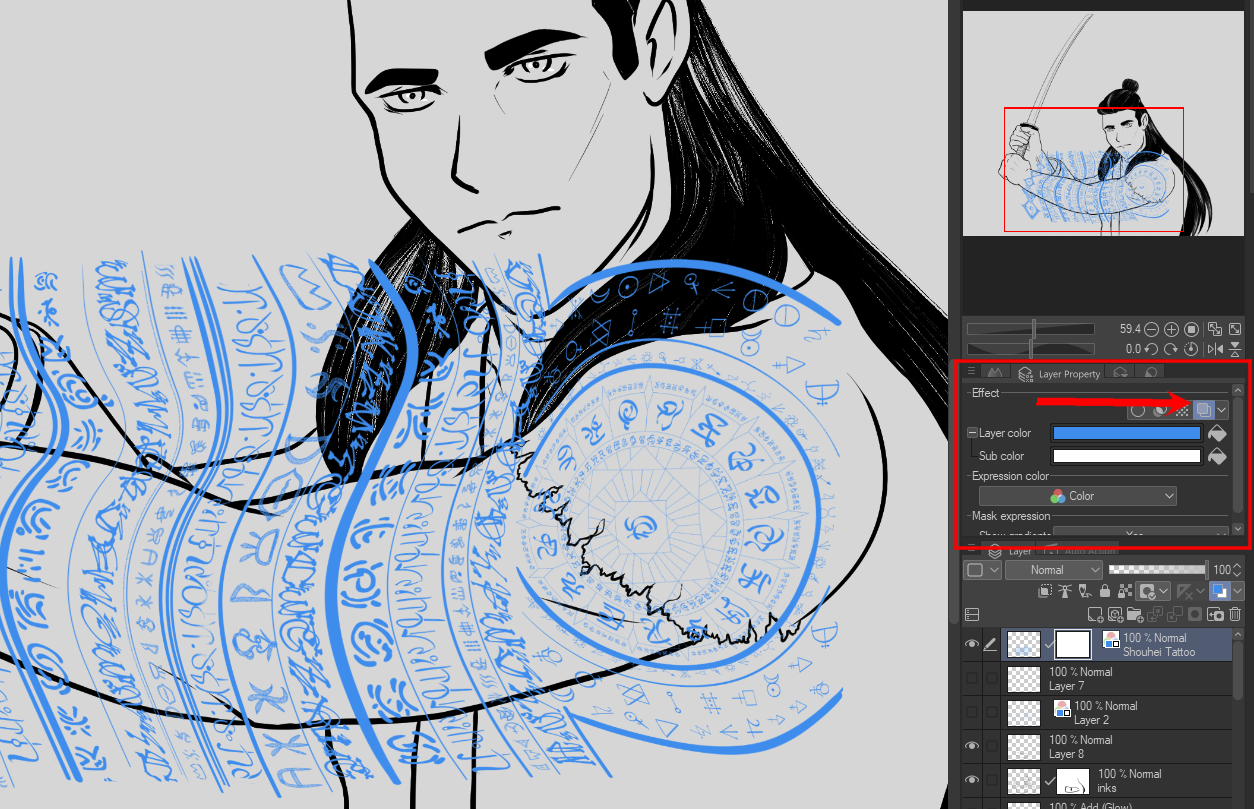Click Show Layer in Two Panes icon
The width and height of the screenshot is (1254, 809).
pos(972,614)
